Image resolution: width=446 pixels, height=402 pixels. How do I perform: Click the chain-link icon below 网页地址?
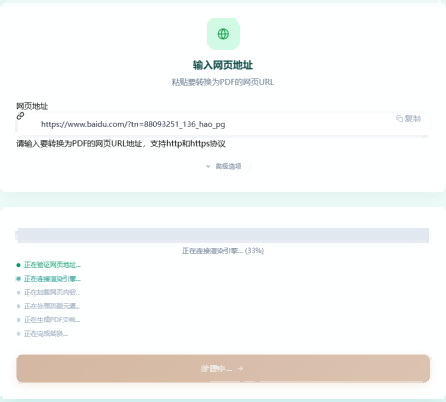point(20,116)
